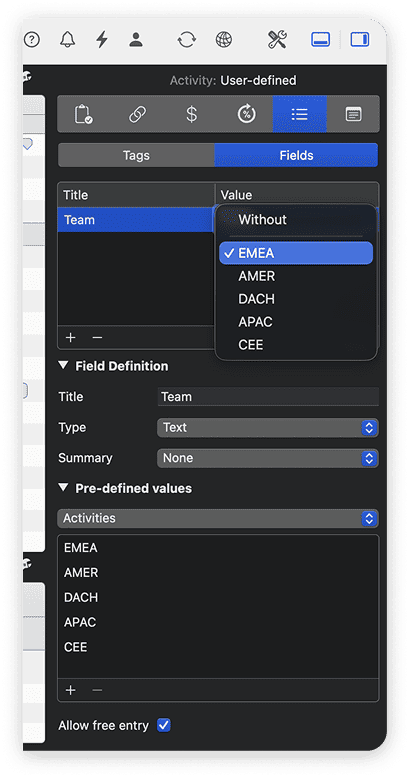Open the dollar sign cost tab
This screenshot has height=778, width=410.
[192, 114]
